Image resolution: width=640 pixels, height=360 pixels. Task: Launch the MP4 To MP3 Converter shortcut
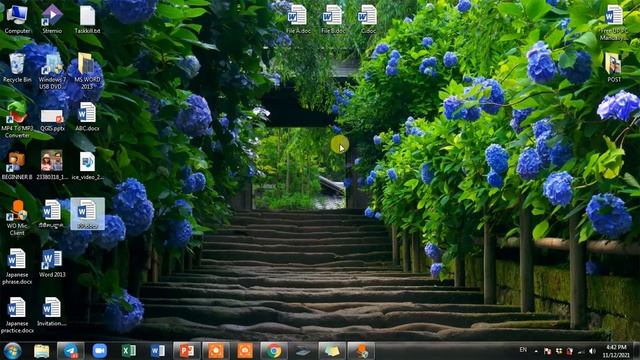pyautogui.click(x=17, y=120)
